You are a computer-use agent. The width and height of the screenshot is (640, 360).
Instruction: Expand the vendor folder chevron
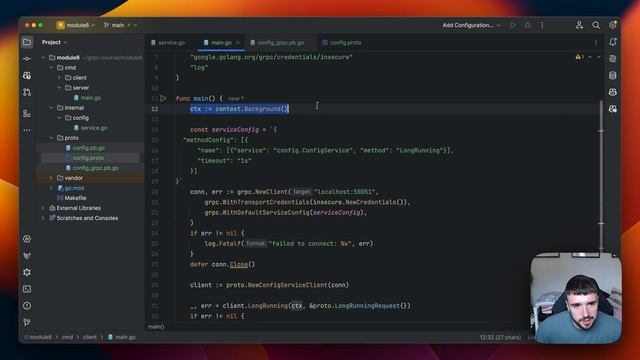(x=51, y=178)
